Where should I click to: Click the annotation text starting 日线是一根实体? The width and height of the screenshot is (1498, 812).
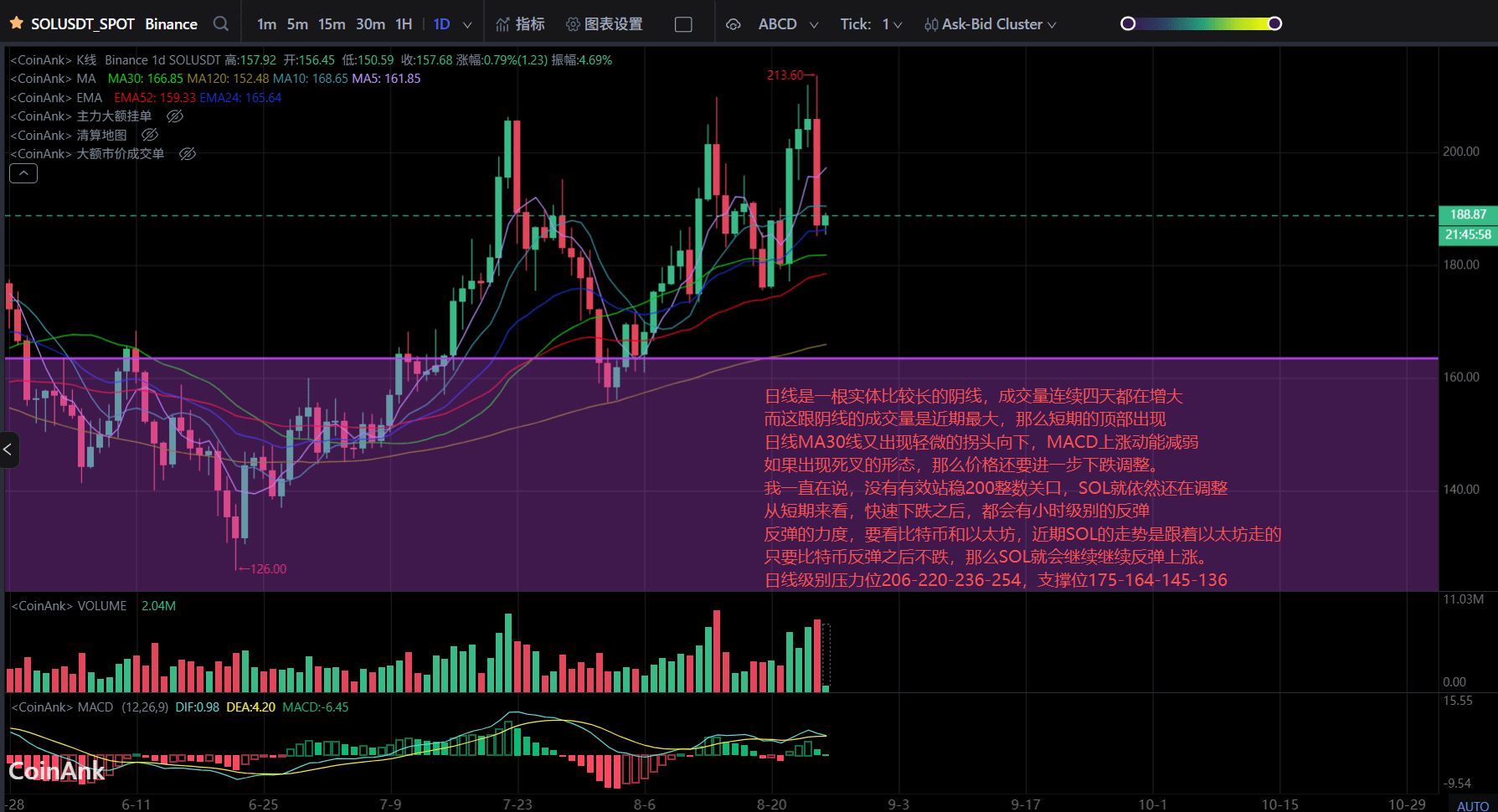tap(973, 396)
